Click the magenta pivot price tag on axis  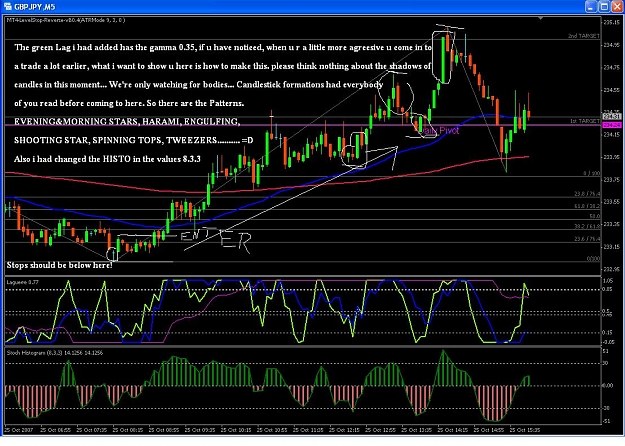[611, 125]
